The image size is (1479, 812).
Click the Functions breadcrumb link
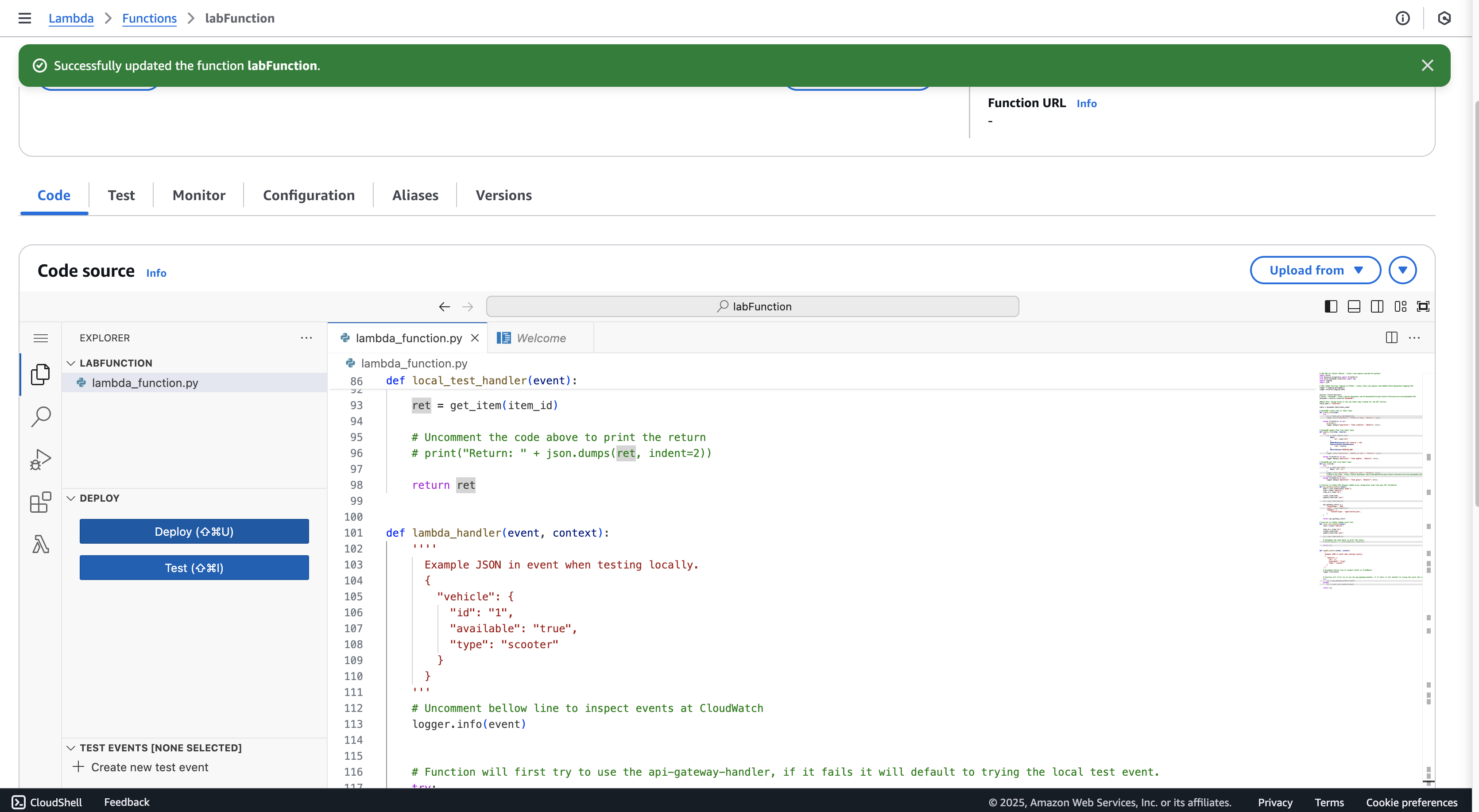pos(149,19)
